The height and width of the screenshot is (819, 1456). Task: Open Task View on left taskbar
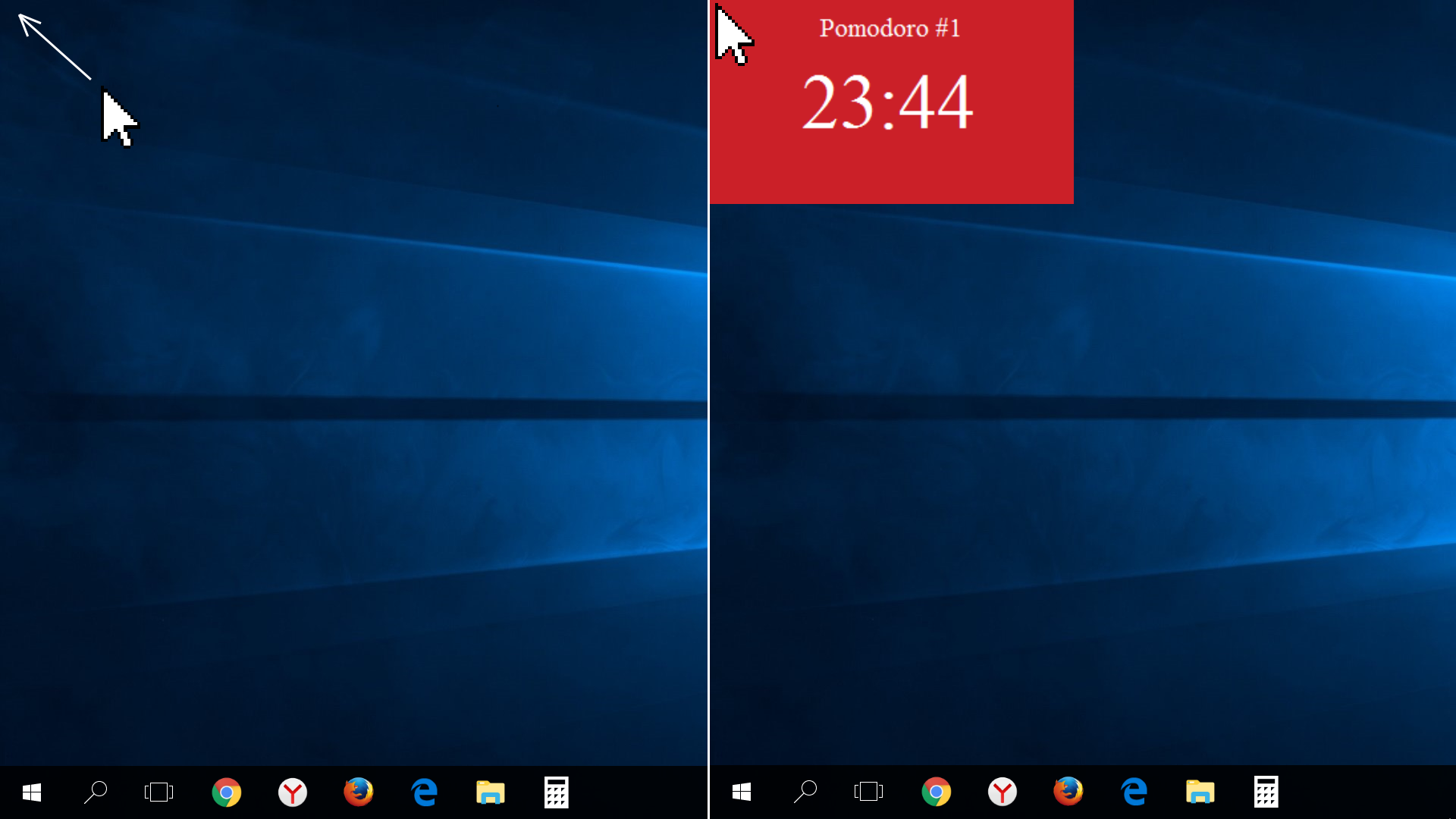158,792
